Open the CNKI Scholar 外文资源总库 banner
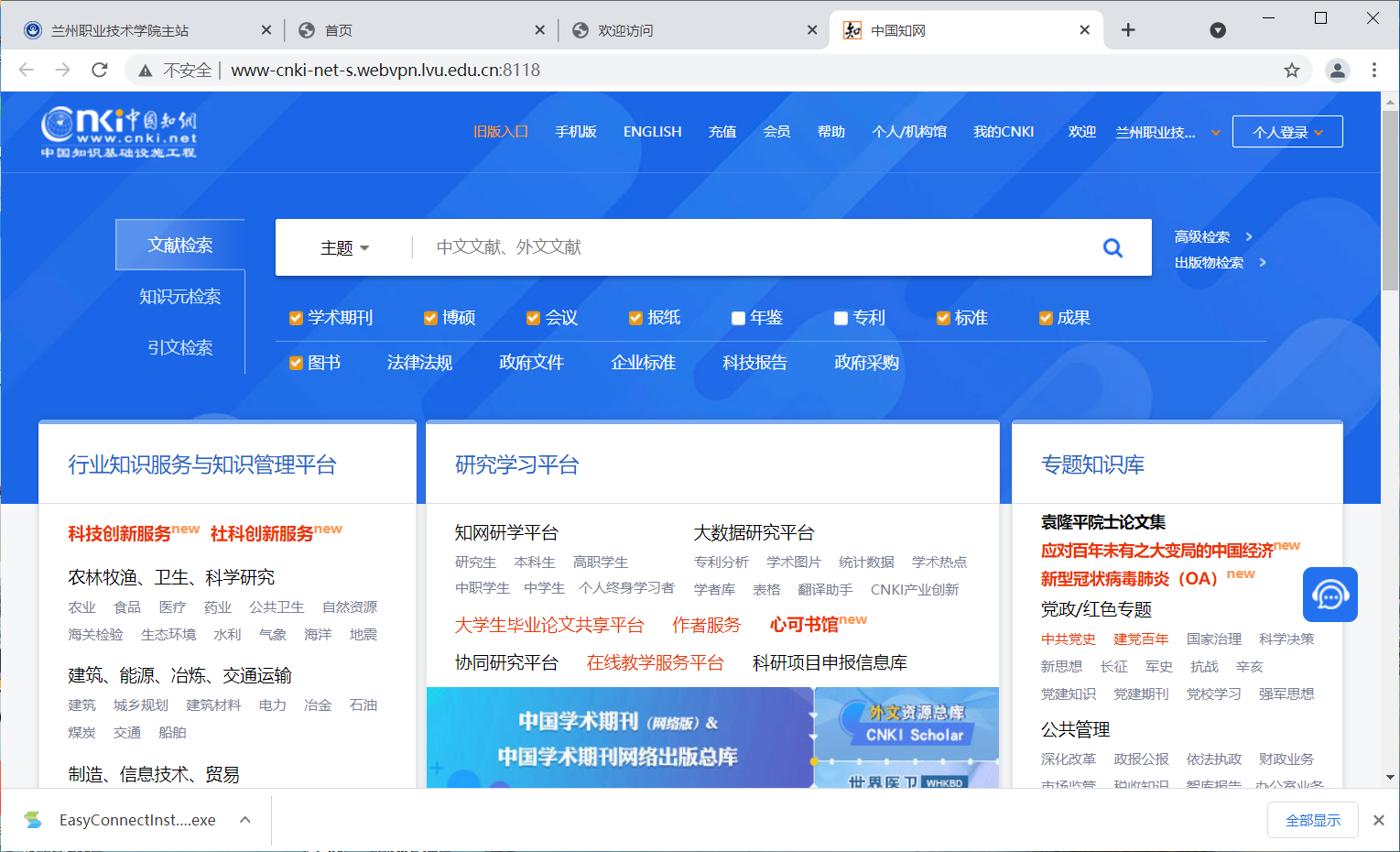Screen dimensions: 1400x852 tap(906, 724)
